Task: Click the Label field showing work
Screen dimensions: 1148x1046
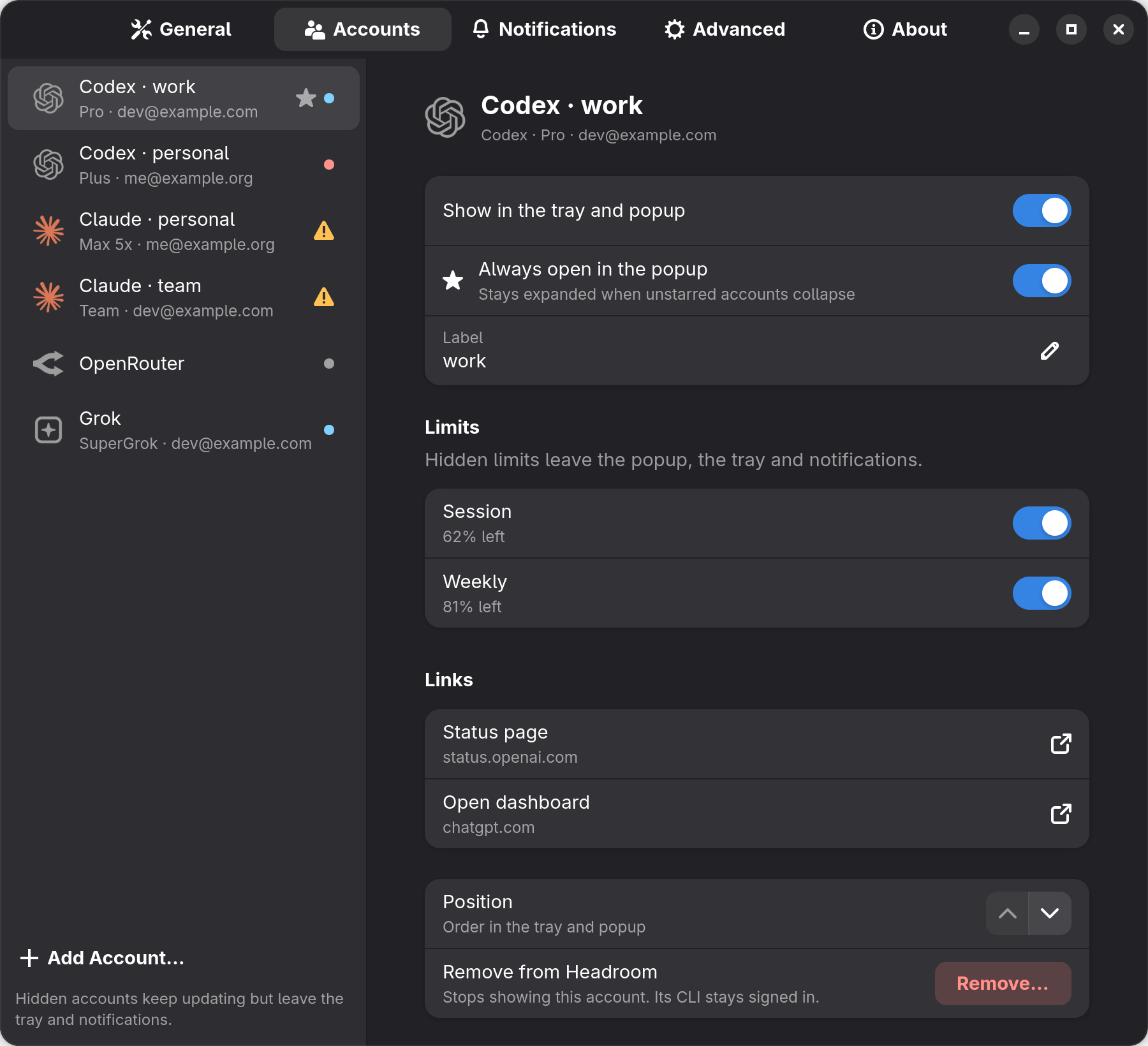Action: [756, 351]
